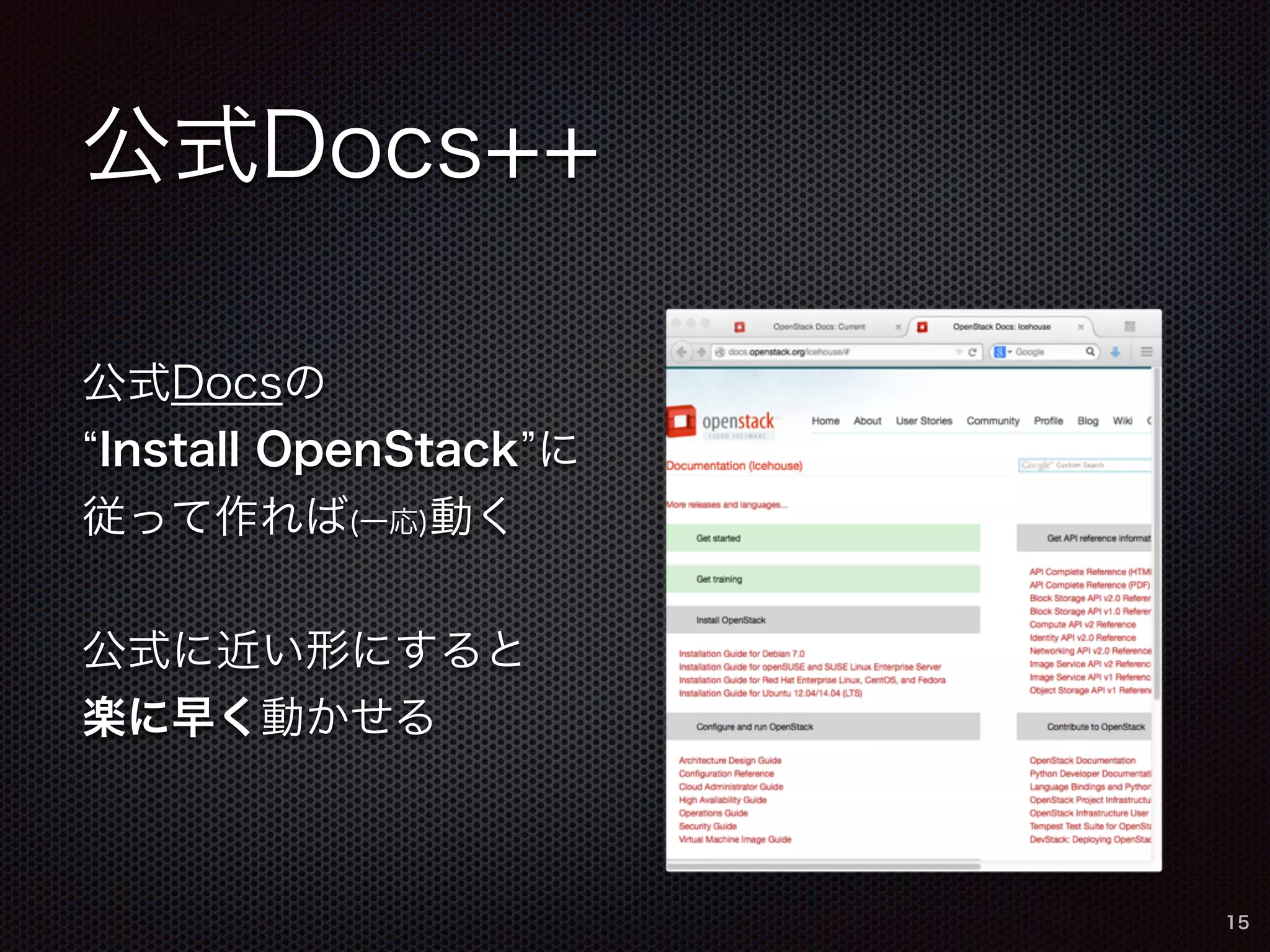
Task: Click the vertical scrollbar of the page
Action: pyautogui.click(x=1157, y=534)
